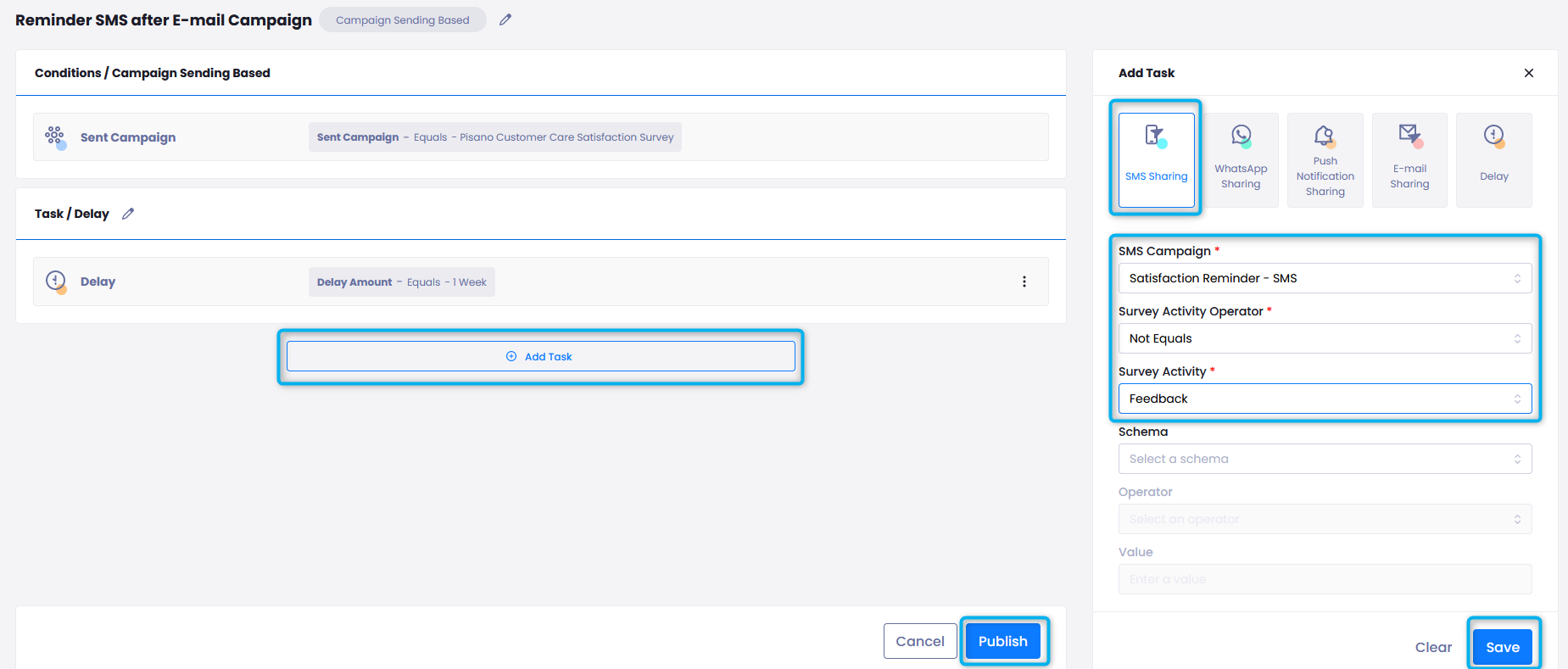Click the Sent Campaign condition chip
The image size is (1568, 669).
(494, 137)
